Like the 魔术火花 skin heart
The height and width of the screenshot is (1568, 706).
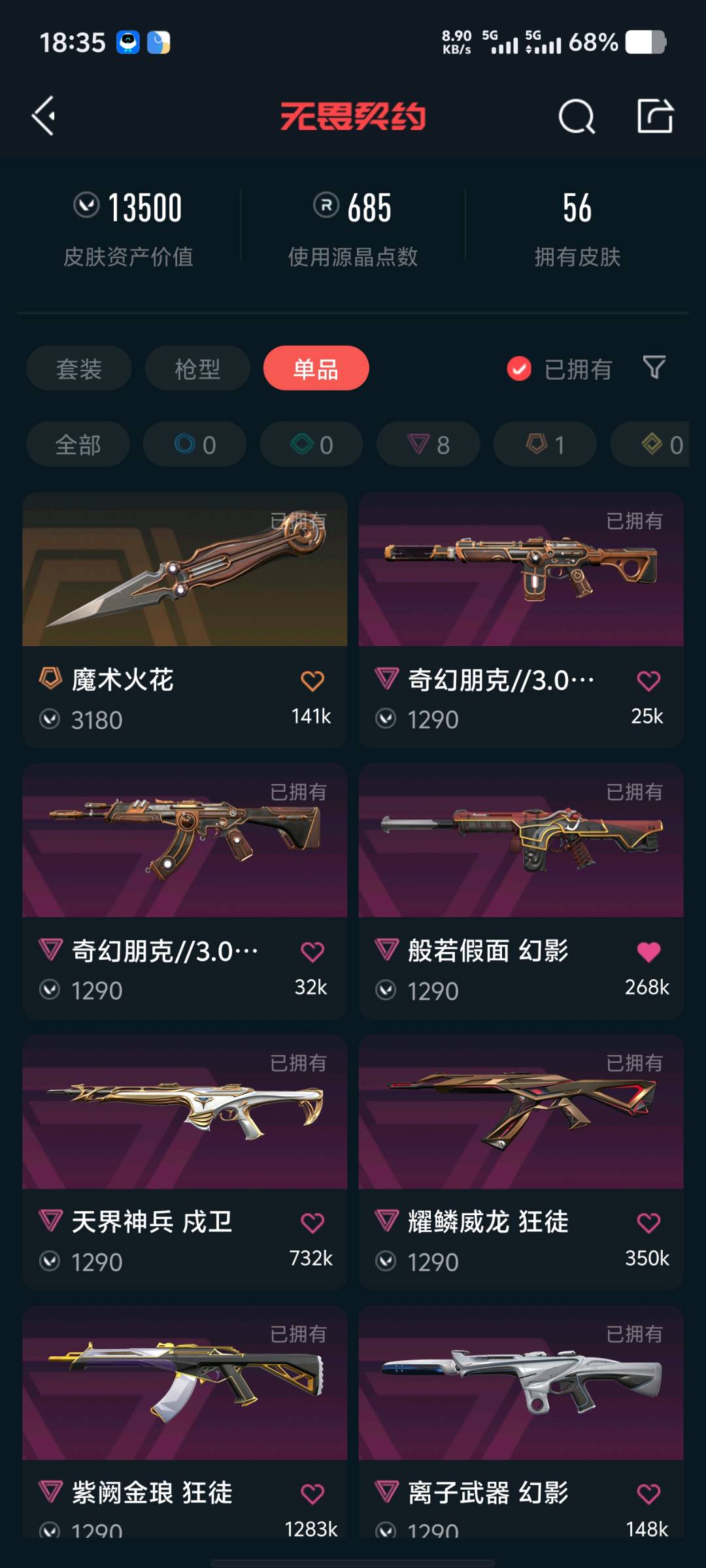pos(312,681)
